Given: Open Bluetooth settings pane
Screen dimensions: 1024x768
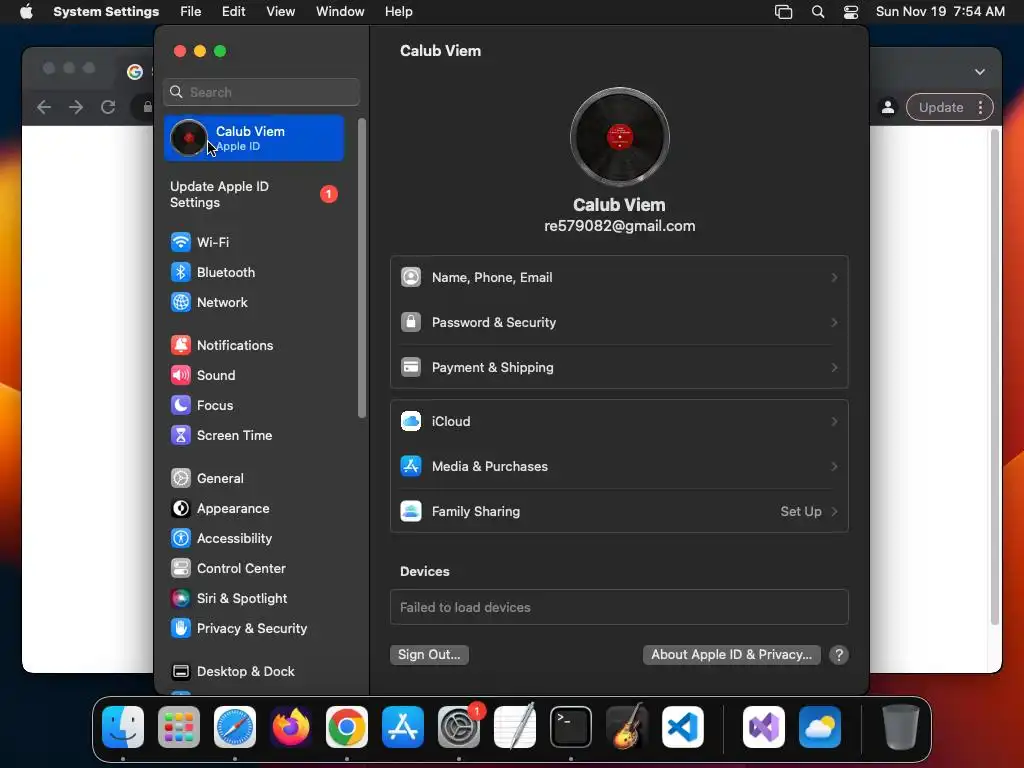Looking at the screenshot, I should click(255, 272).
